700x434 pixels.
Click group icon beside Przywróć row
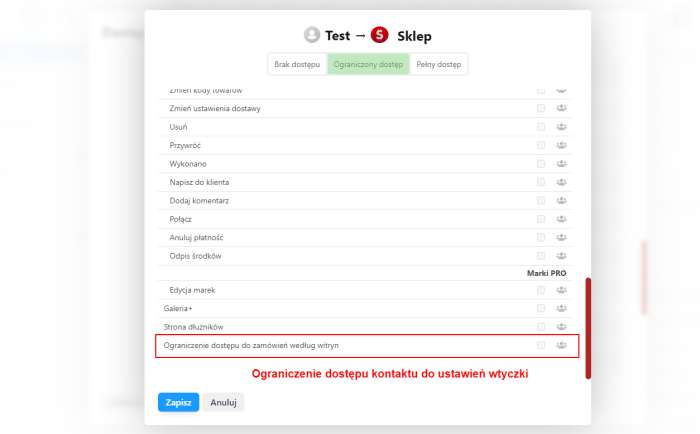(x=561, y=145)
